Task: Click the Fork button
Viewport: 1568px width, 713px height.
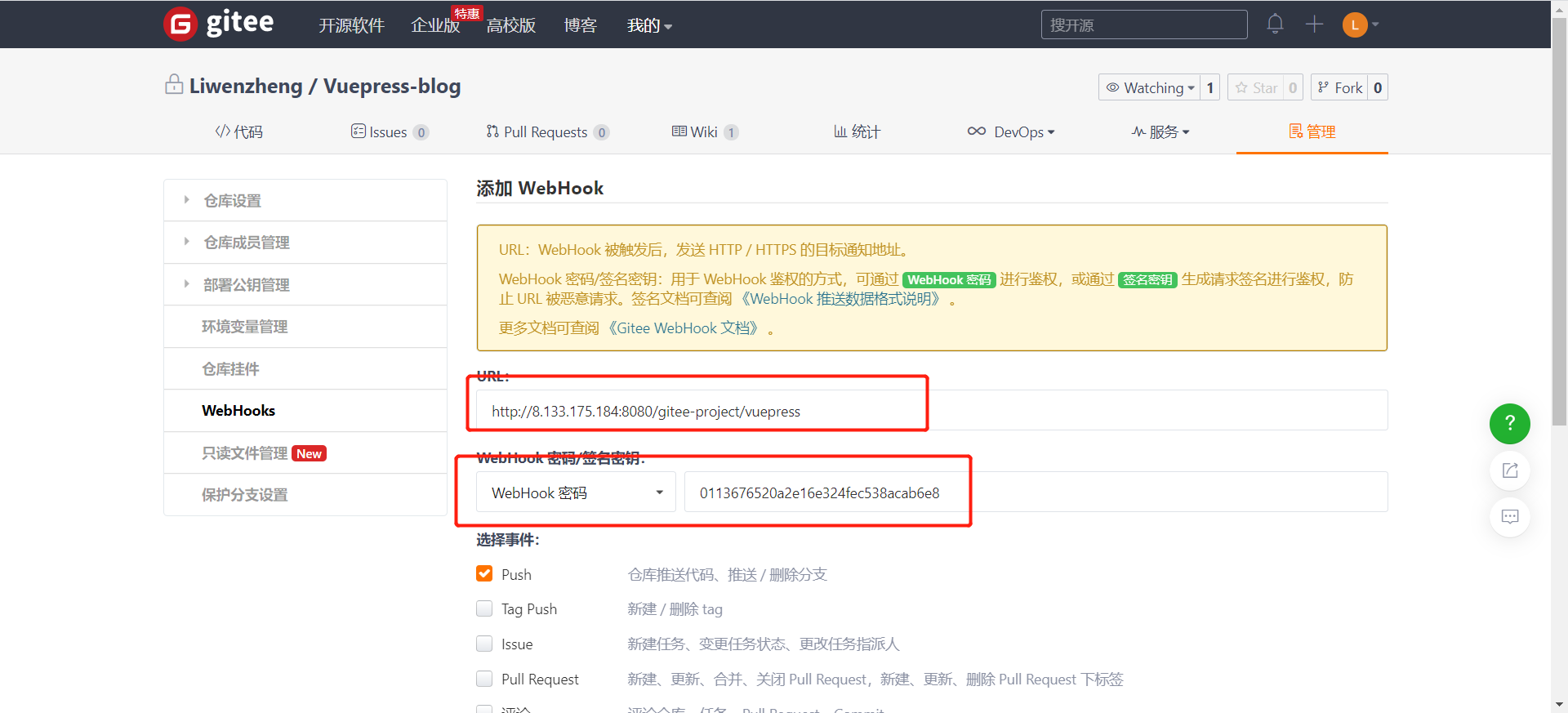Action: 1340,87
